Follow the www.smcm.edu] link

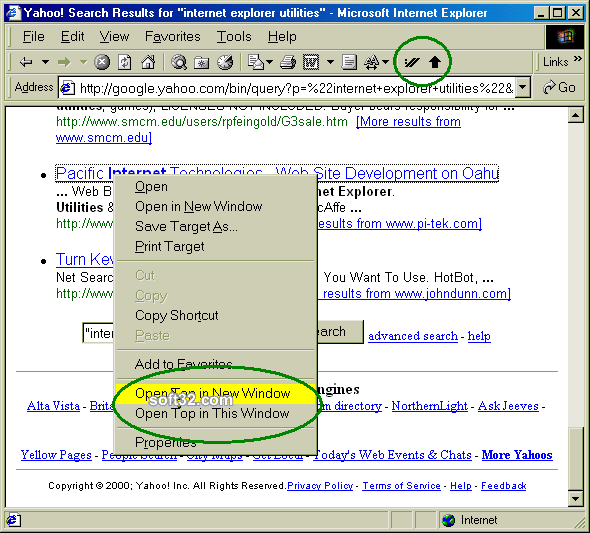104,138
